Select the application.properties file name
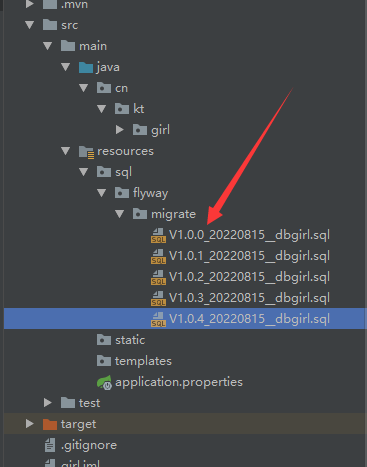 point(179,382)
